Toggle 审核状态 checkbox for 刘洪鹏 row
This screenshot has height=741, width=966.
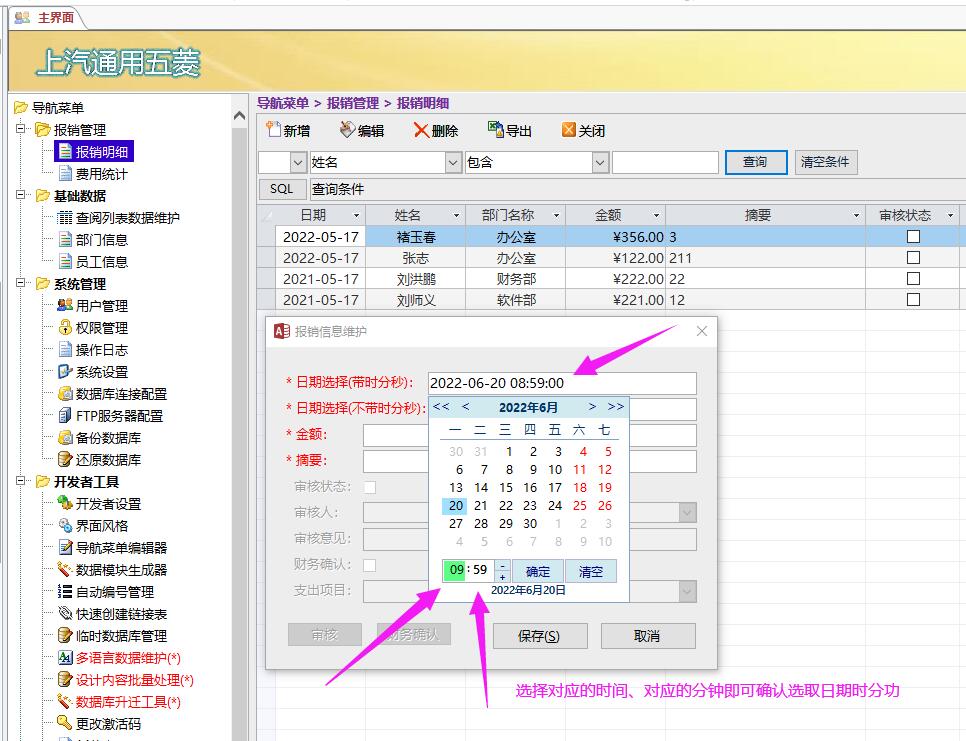pyautogui.click(x=914, y=278)
